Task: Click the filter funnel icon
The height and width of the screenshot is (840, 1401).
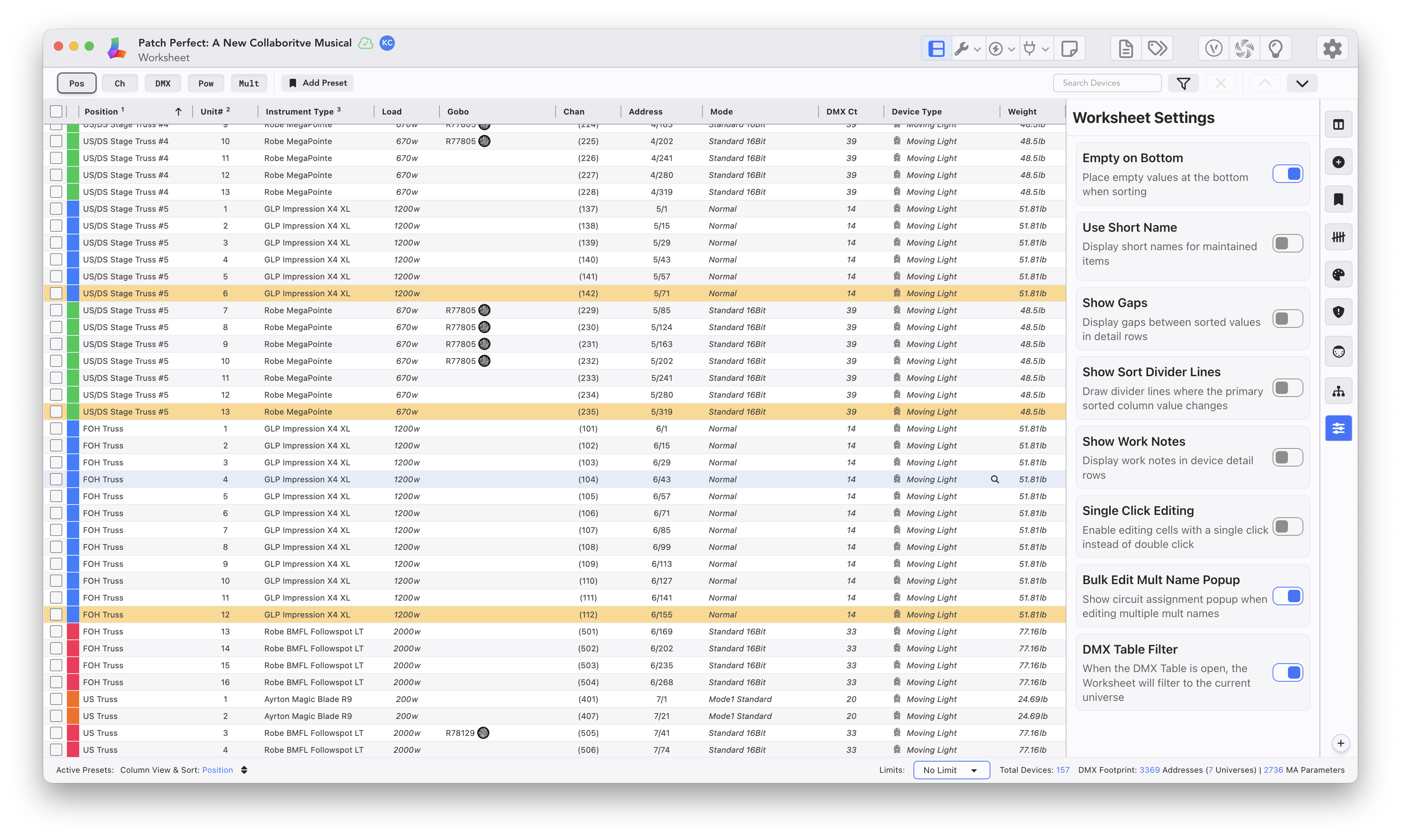Action: click(x=1183, y=83)
